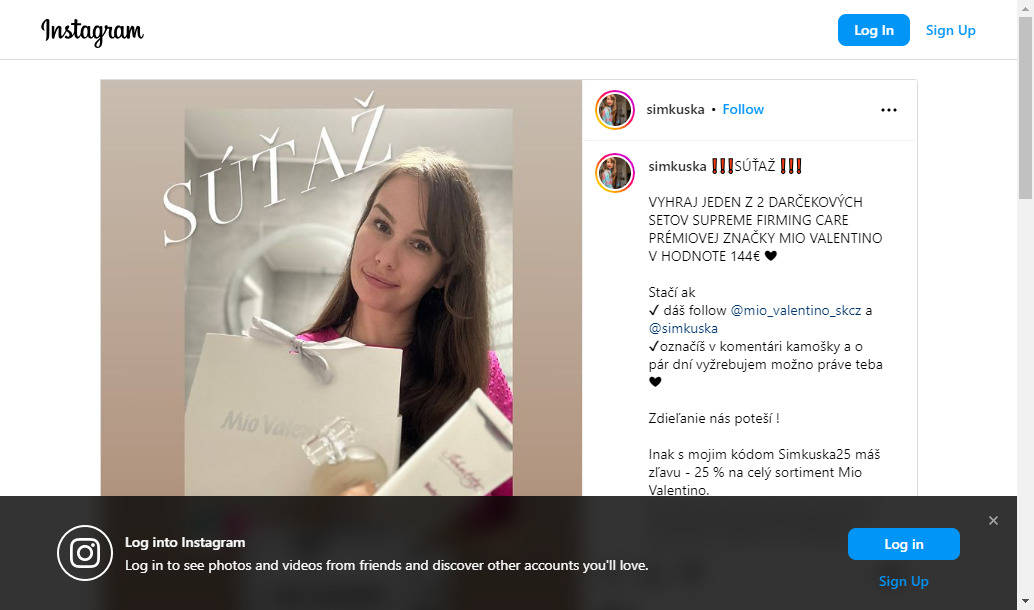Click the SÚŤAŽ giveaway post photo
Viewport: 1034px width, 610px height.
point(341,288)
